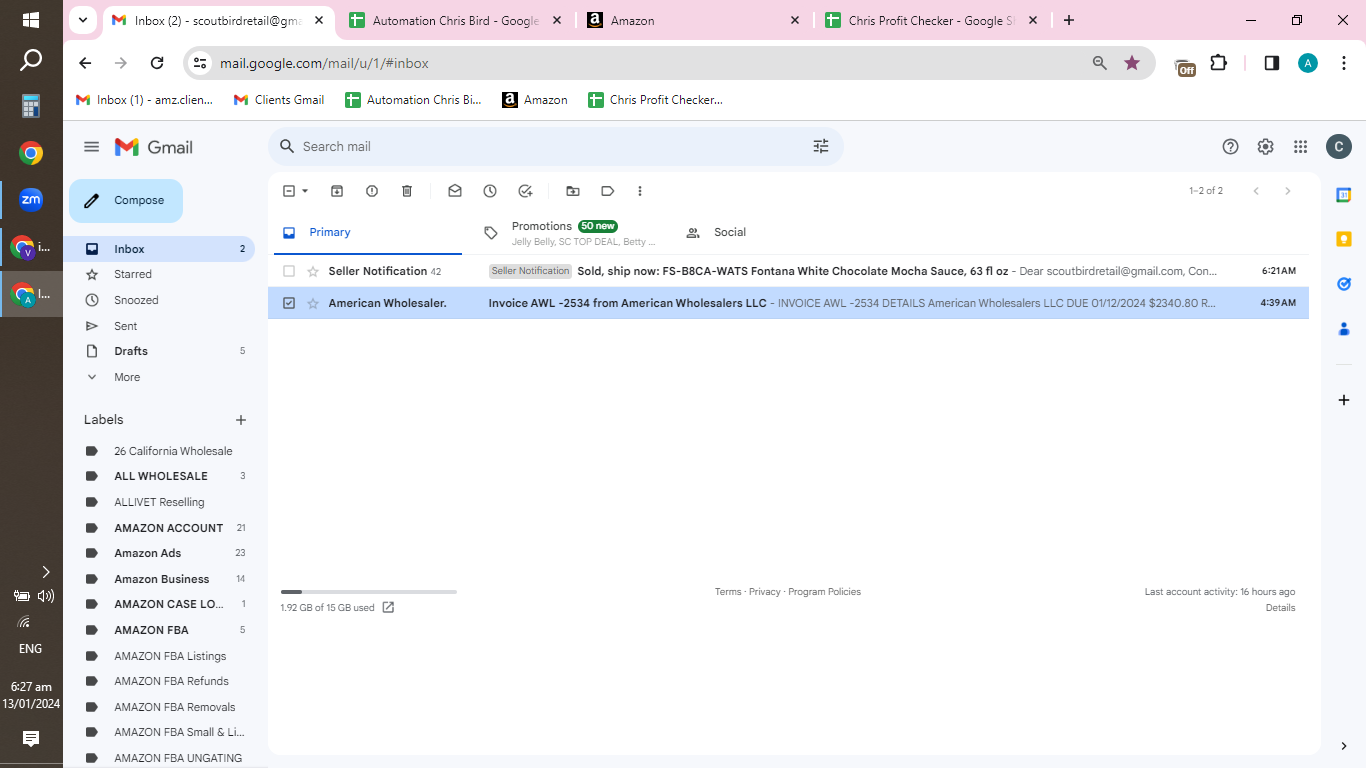1366x768 pixels.
Task: Click the Chrome address bar URL
Action: (x=324, y=63)
